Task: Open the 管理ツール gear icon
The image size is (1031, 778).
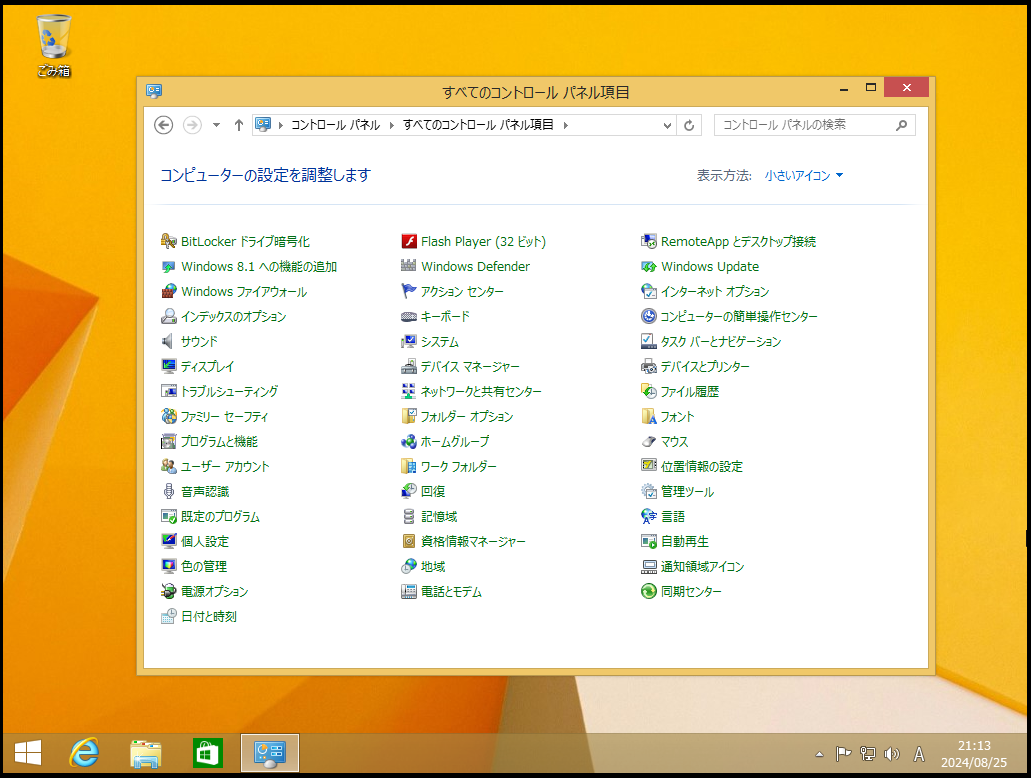Action: click(x=649, y=491)
